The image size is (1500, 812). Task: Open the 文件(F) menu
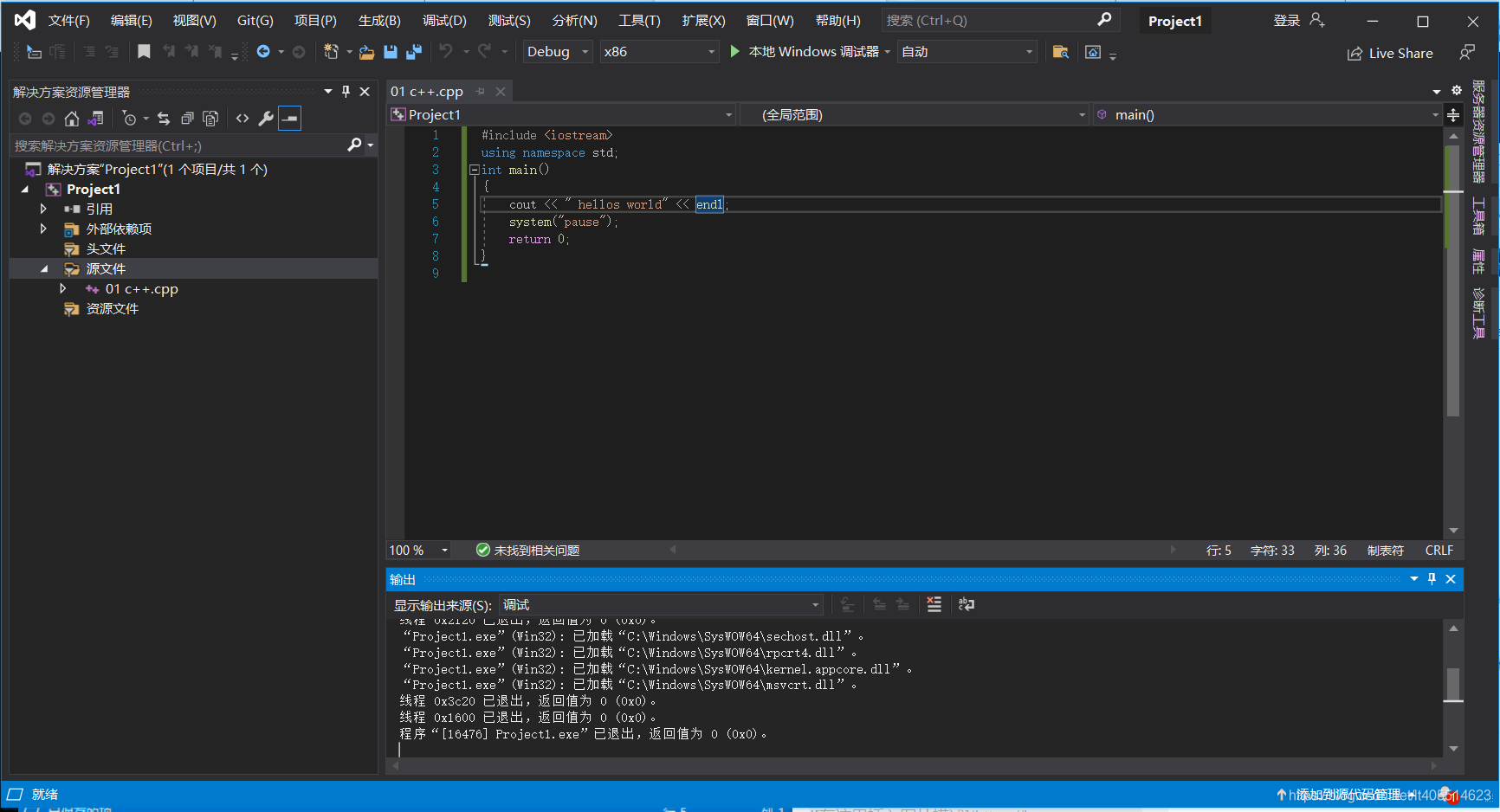tap(69, 21)
